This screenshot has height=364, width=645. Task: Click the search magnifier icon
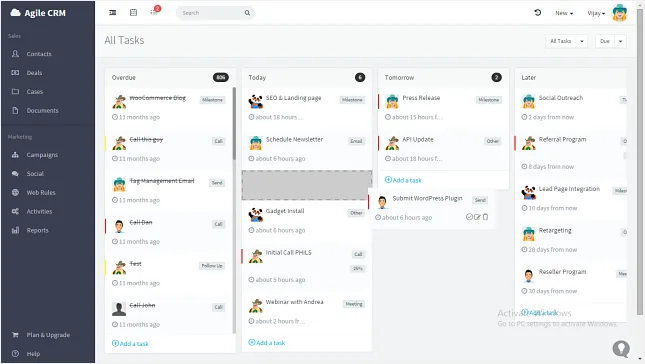coord(247,13)
